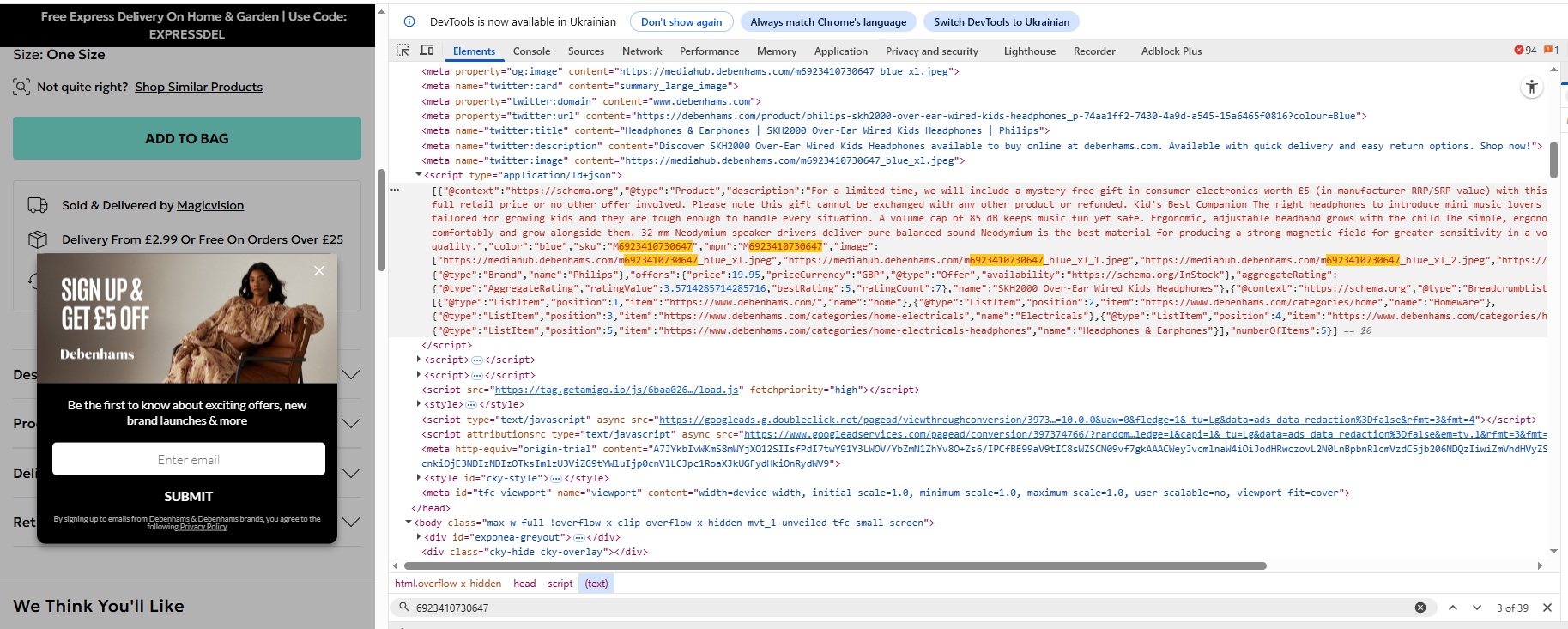Expand the product accordion chevron on the Deli row
Image resolution: width=1568 pixels, height=629 pixels.
(350, 473)
